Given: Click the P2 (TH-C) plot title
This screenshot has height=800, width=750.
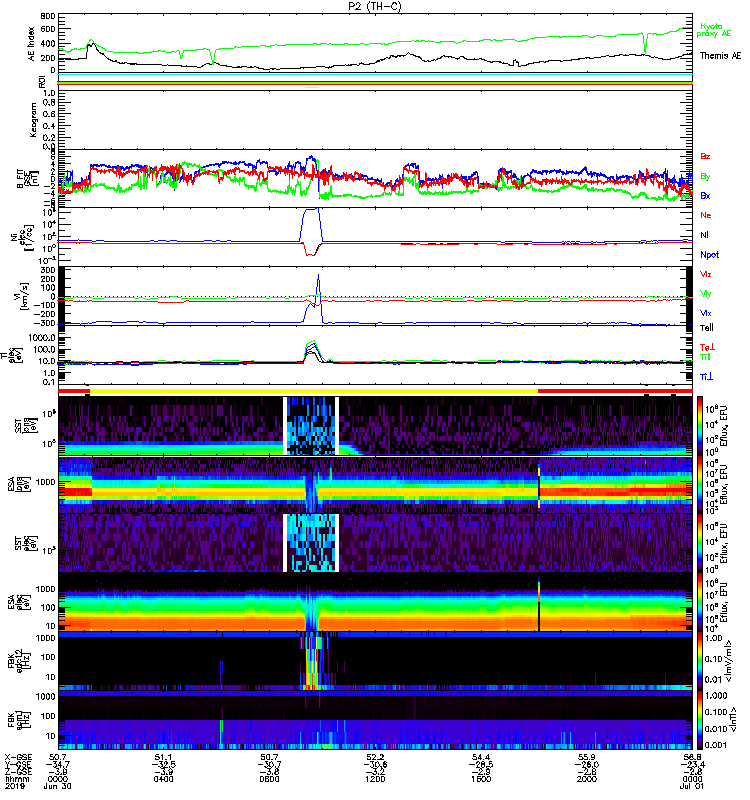Looking at the screenshot, I should tap(374, 6).
